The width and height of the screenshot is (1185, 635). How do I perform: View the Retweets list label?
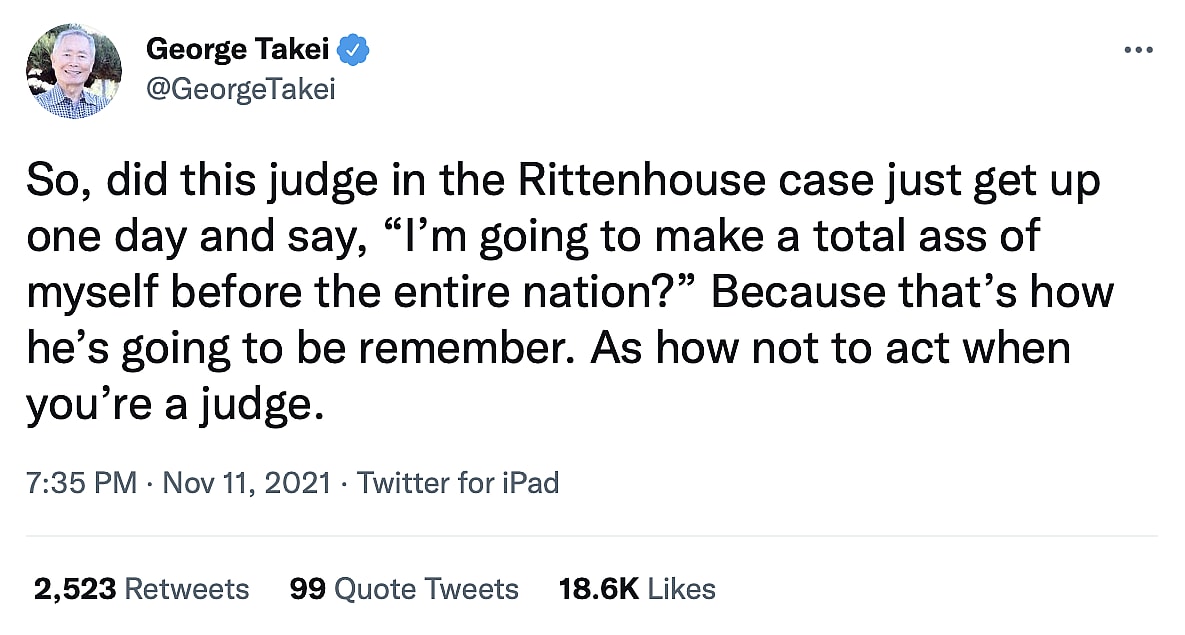(188, 589)
